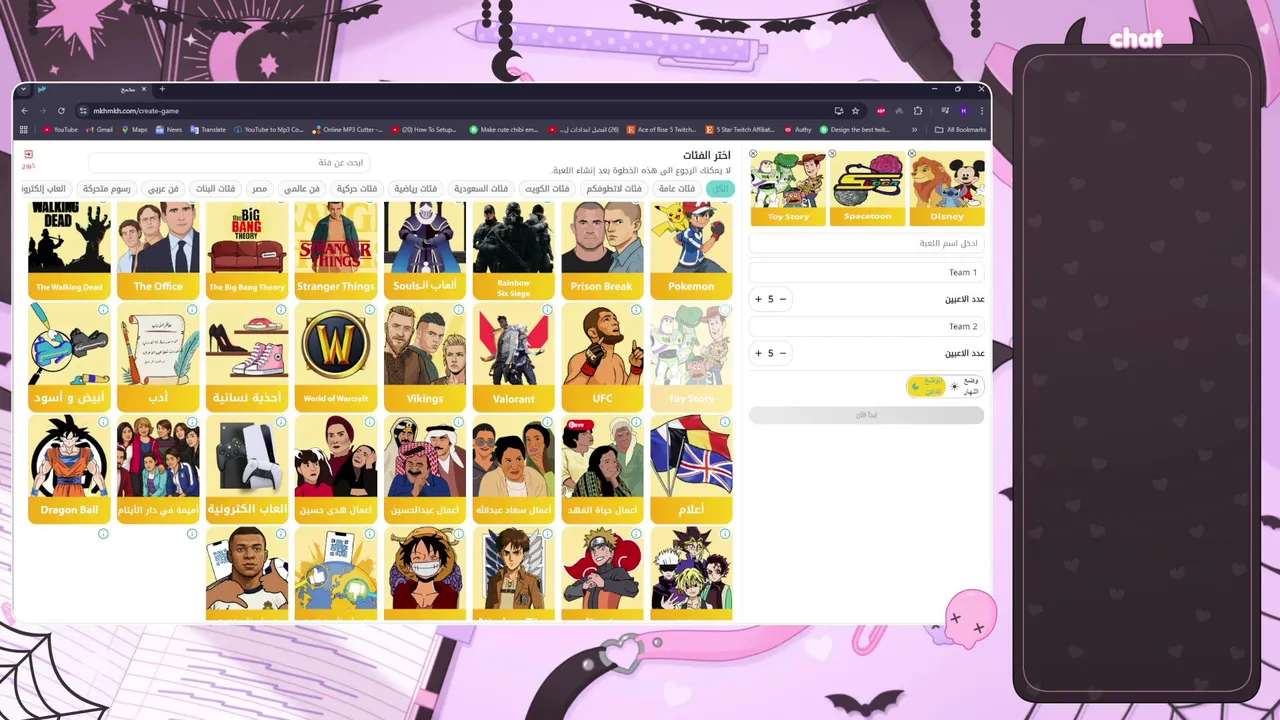The height and width of the screenshot is (720, 1280).
Task: Open the browser extensions puzzle icon
Action: tap(918, 111)
